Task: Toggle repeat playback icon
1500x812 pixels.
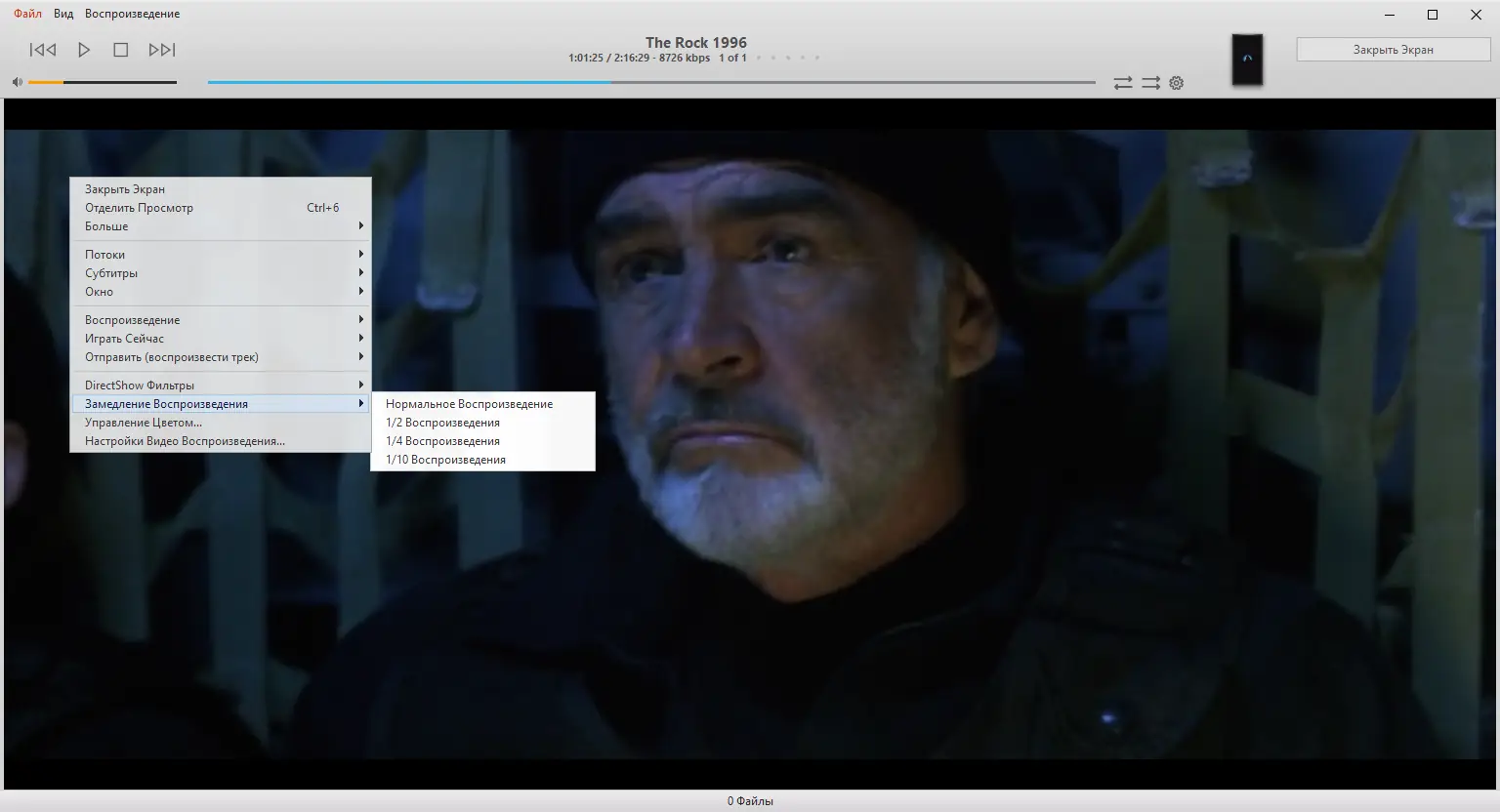Action: (1123, 83)
